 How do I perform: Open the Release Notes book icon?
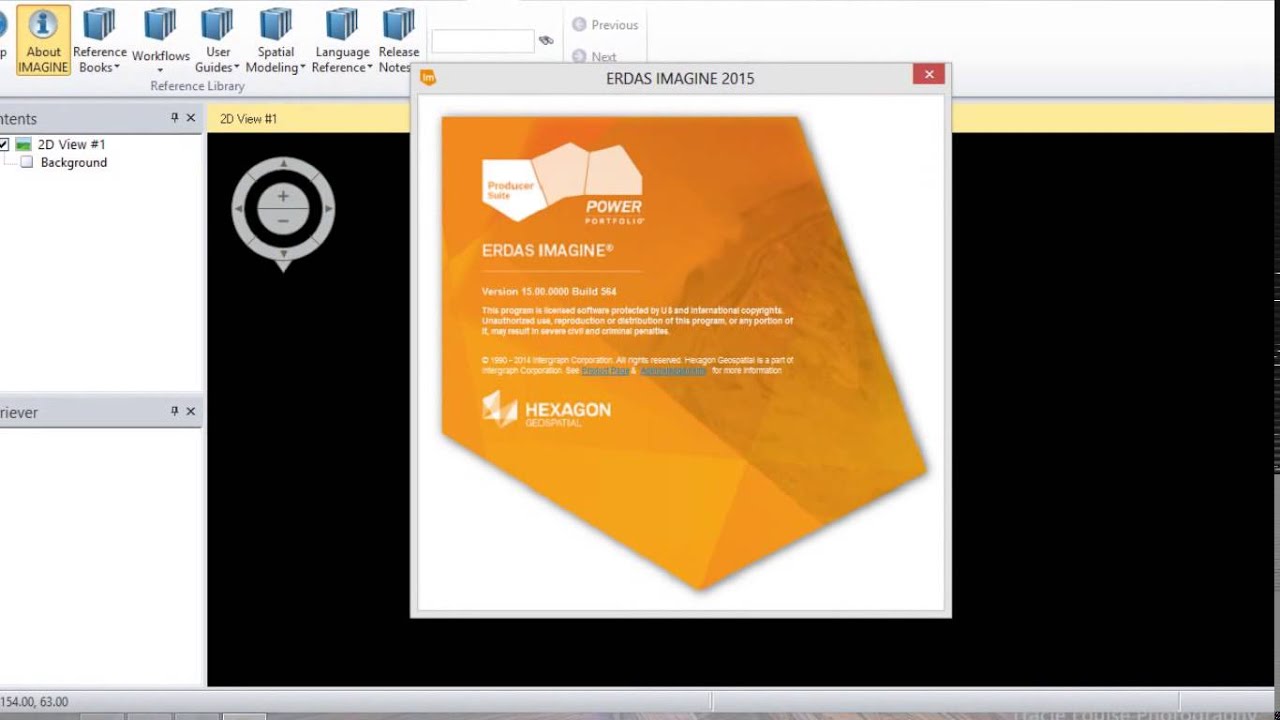pyautogui.click(x=398, y=25)
